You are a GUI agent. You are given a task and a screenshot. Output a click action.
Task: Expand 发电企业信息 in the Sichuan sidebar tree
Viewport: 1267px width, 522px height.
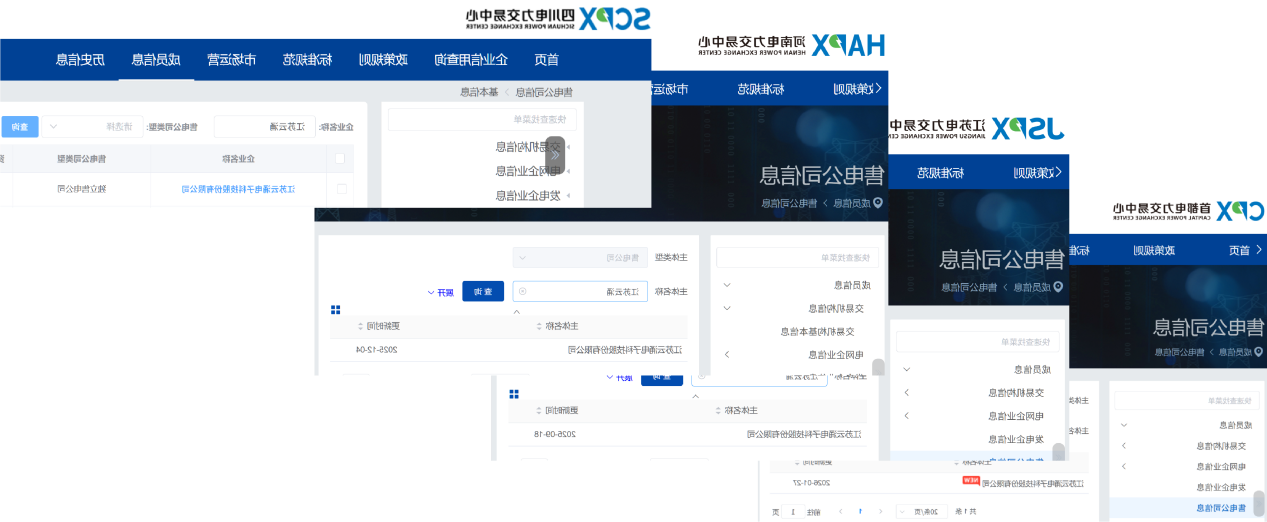tap(569, 196)
